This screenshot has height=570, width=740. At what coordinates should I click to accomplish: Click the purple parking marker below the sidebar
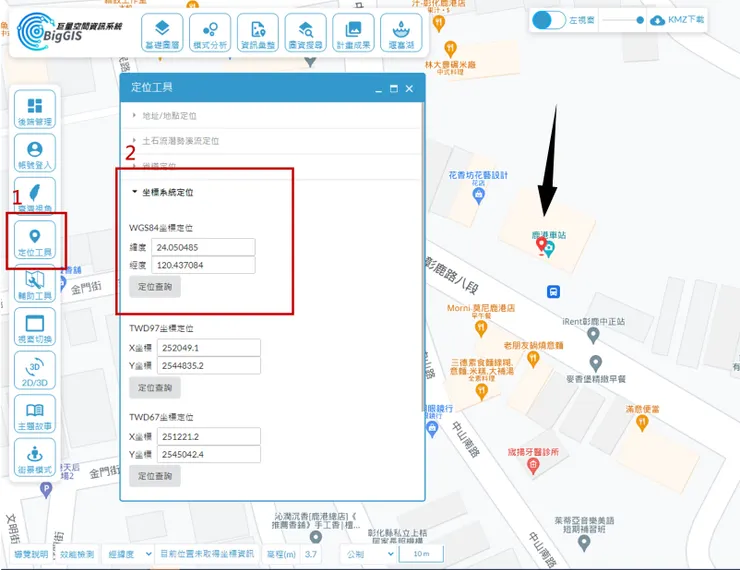point(46,490)
